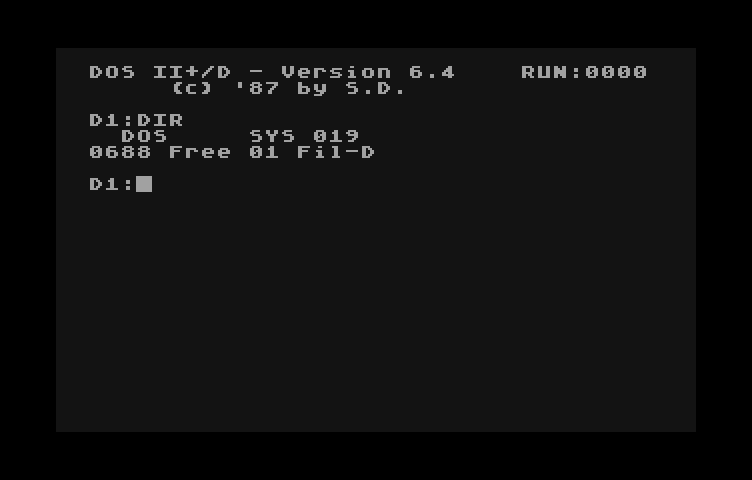Click the D1:DIR command line
The width and height of the screenshot is (752, 480).
point(136,120)
